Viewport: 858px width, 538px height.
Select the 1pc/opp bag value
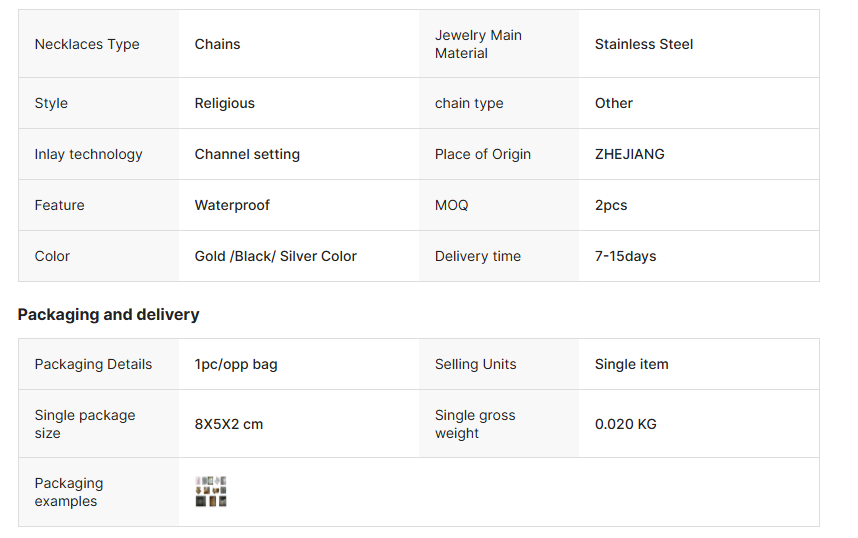236,364
